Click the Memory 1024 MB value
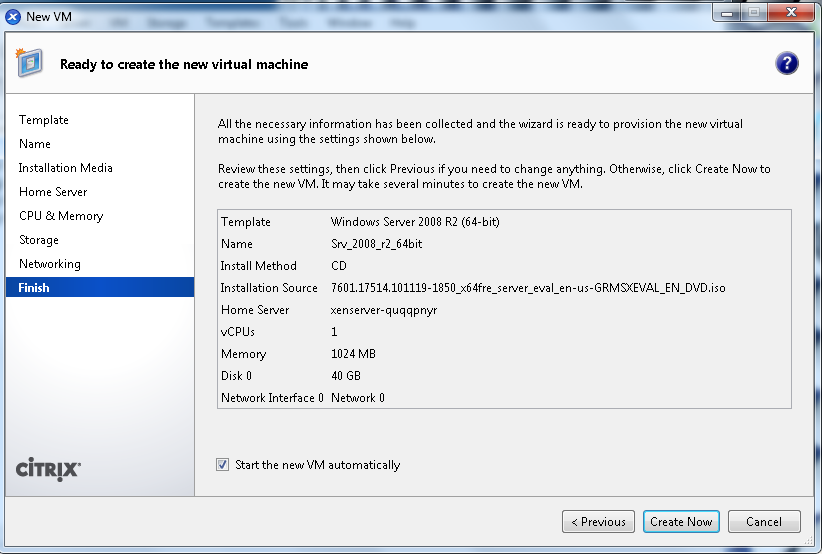The width and height of the screenshot is (822, 554). coord(353,354)
